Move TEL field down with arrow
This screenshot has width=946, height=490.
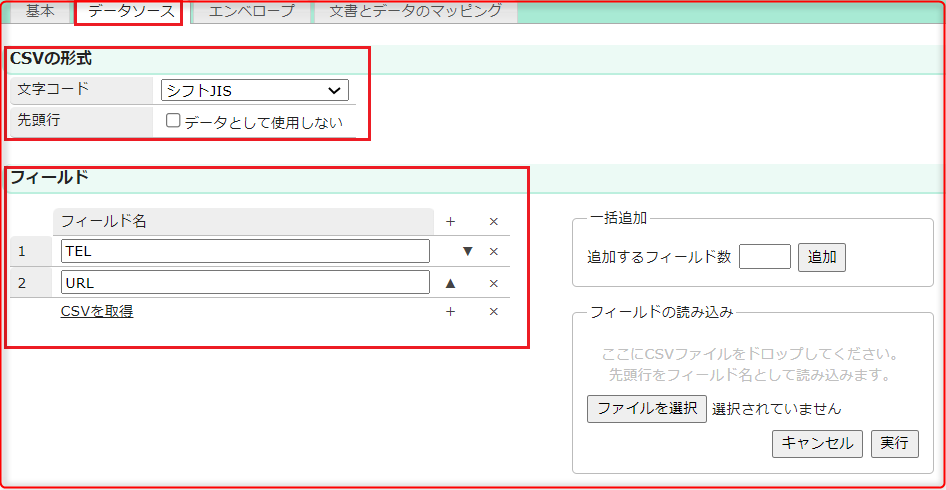click(466, 252)
